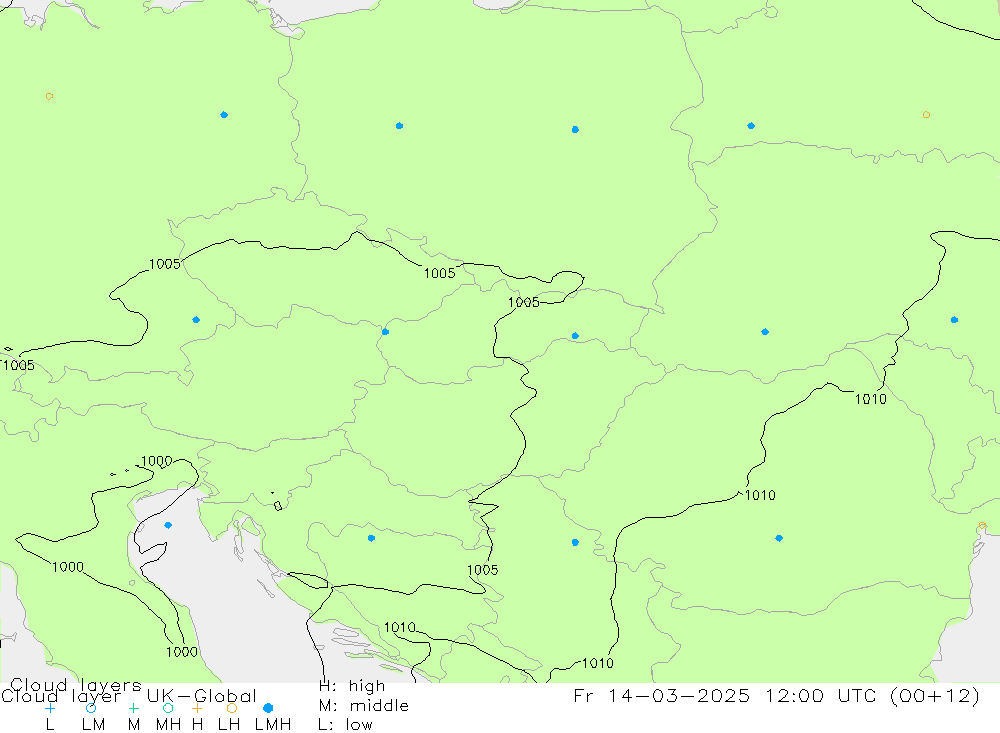Pick the orange circle LH legend symbol
This screenshot has width=1000, height=733.
point(232,708)
